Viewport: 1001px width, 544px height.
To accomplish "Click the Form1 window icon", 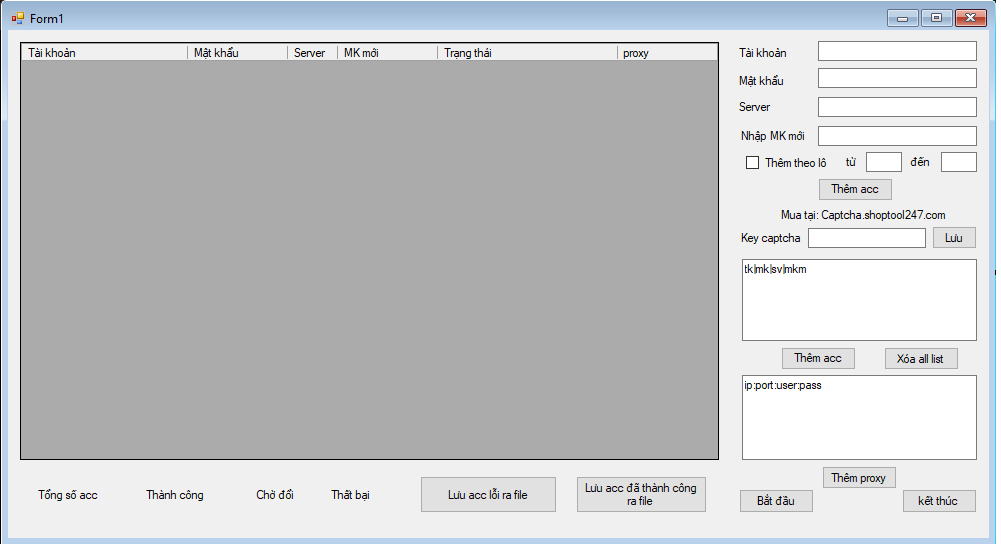I will [x=17, y=19].
